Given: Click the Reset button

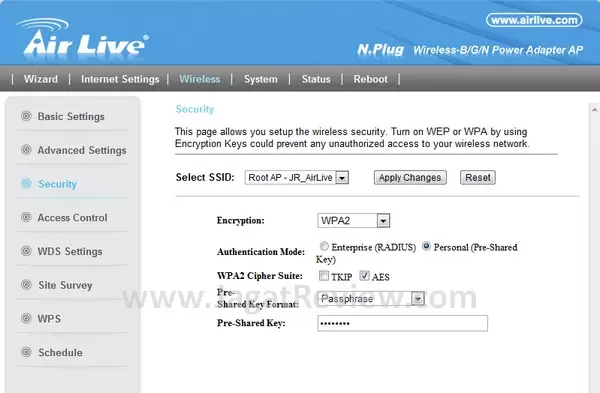Looking at the screenshot, I should click(x=478, y=178).
